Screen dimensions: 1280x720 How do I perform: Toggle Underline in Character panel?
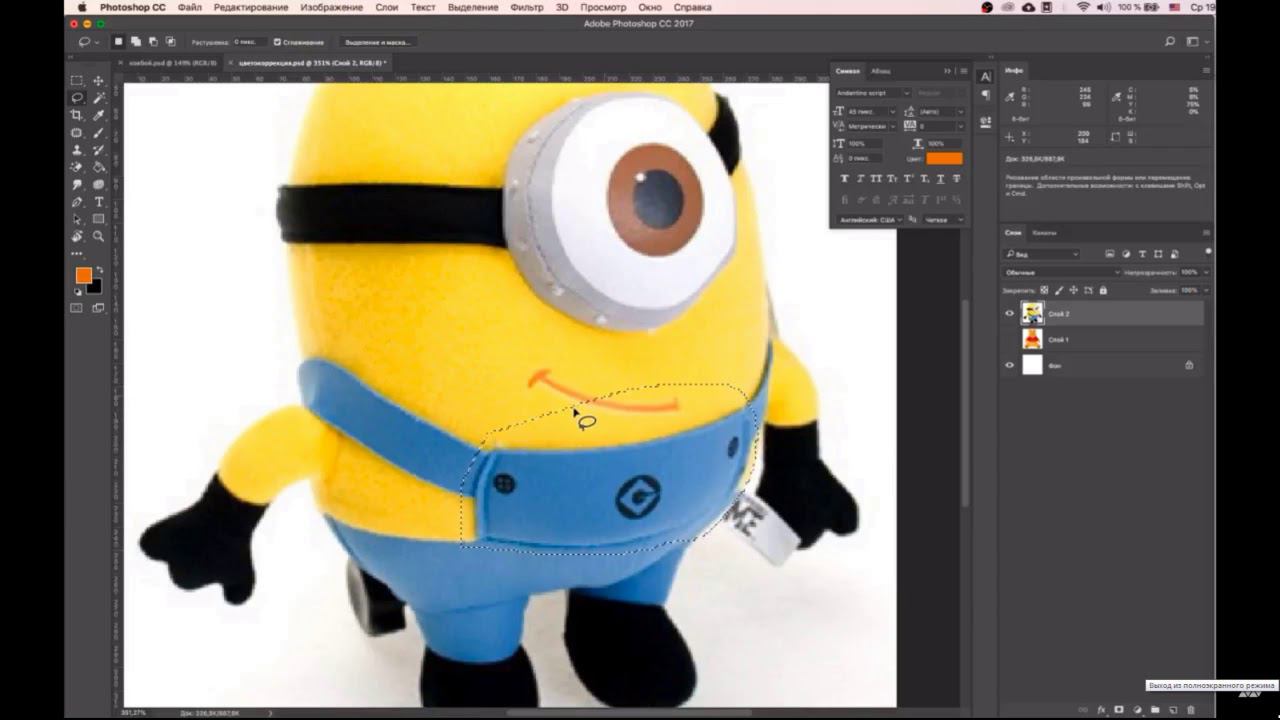941,179
